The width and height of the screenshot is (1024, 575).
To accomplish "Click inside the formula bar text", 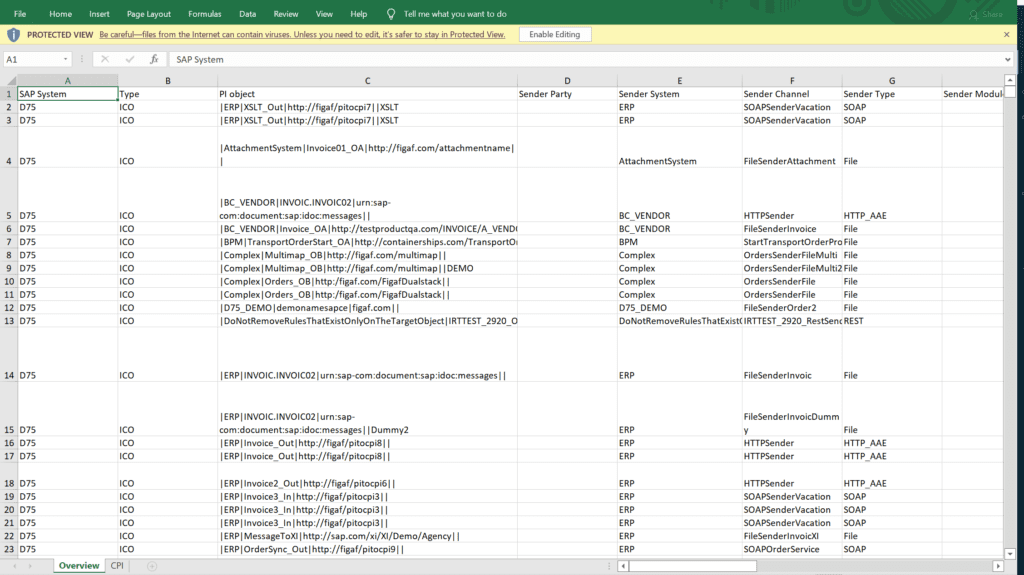I will pyautogui.click(x=584, y=59).
